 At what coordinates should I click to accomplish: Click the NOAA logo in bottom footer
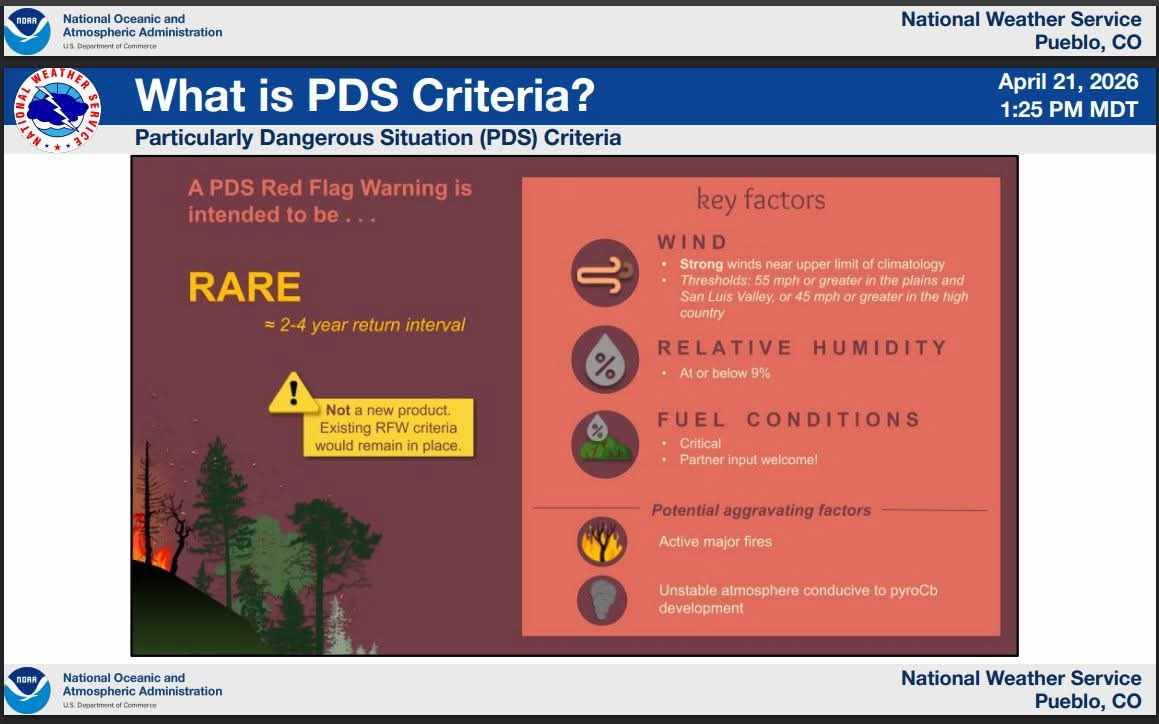click(x=27, y=690)
